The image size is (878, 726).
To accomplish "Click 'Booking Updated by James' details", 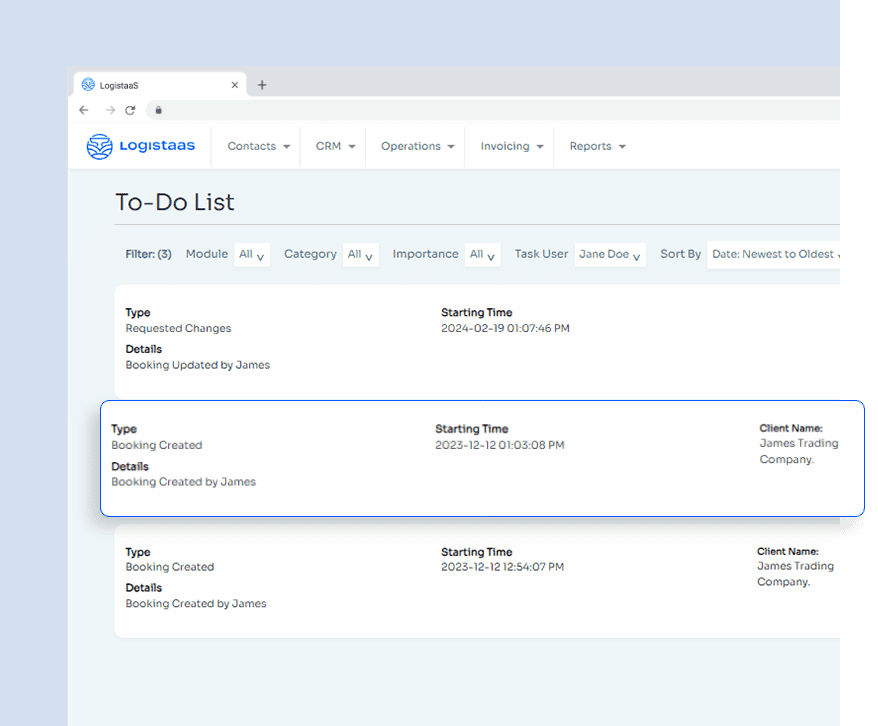I will click(198, 365).
